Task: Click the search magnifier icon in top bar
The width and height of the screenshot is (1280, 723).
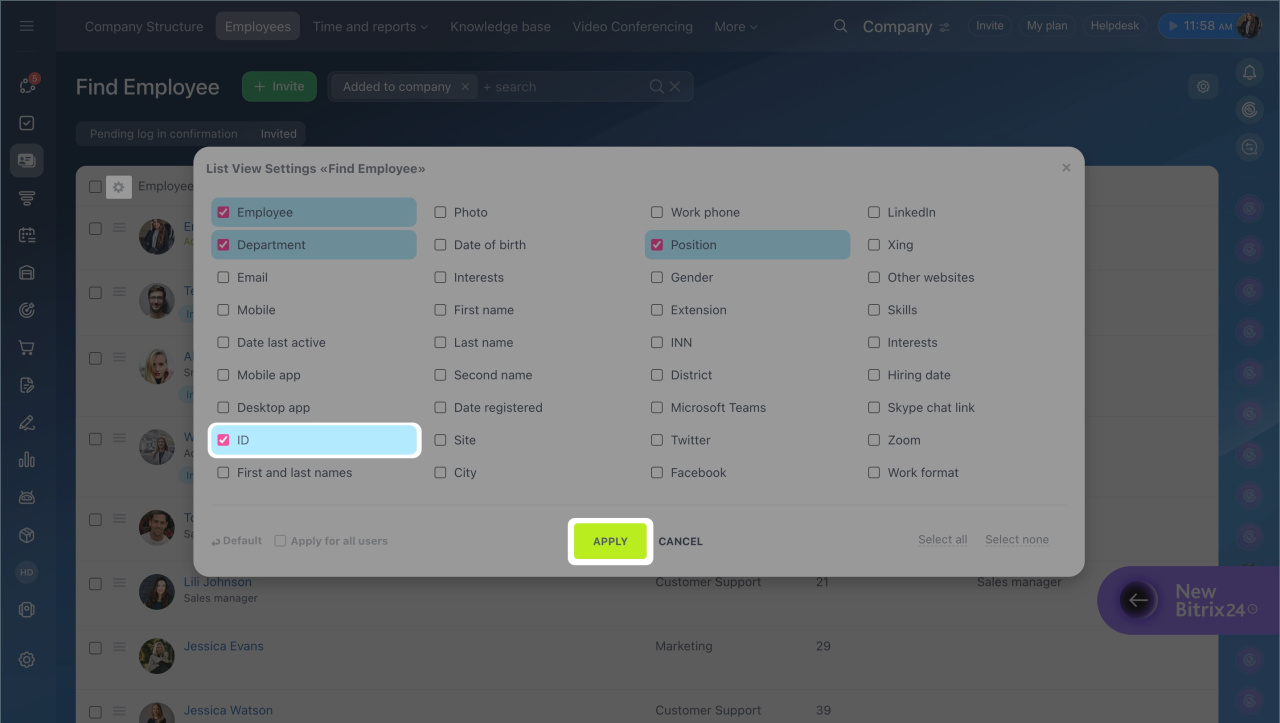Action: click(x=840, y=26)
